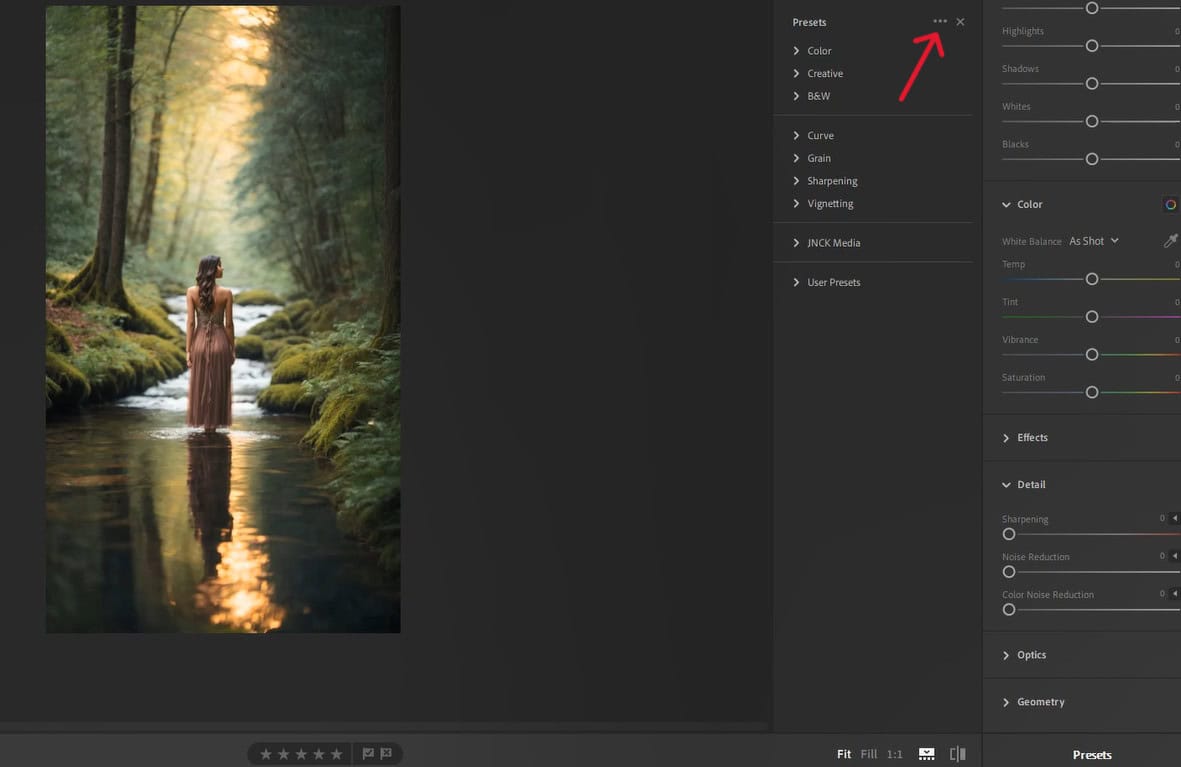Expand the Vignetting presets group

coord(822,203)
